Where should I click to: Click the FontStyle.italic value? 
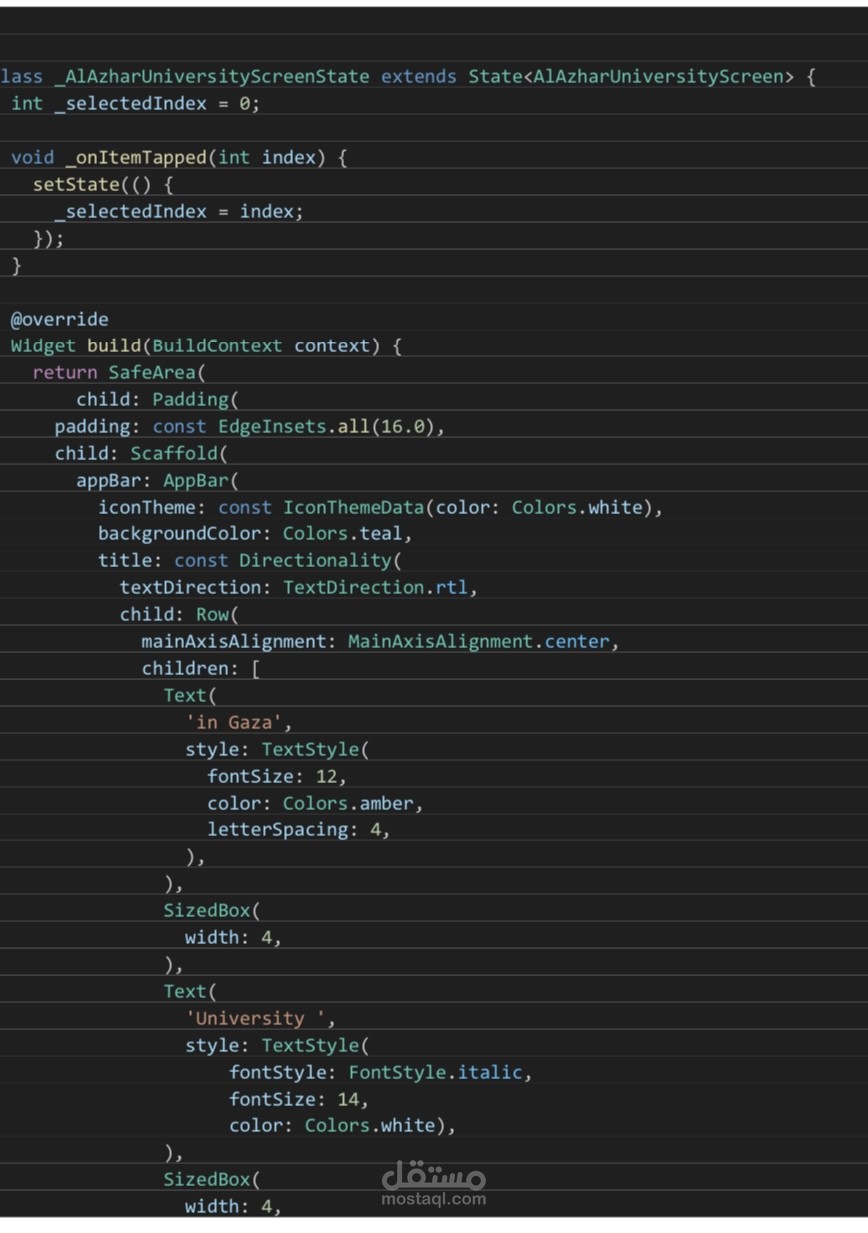tap(435, 1073)
